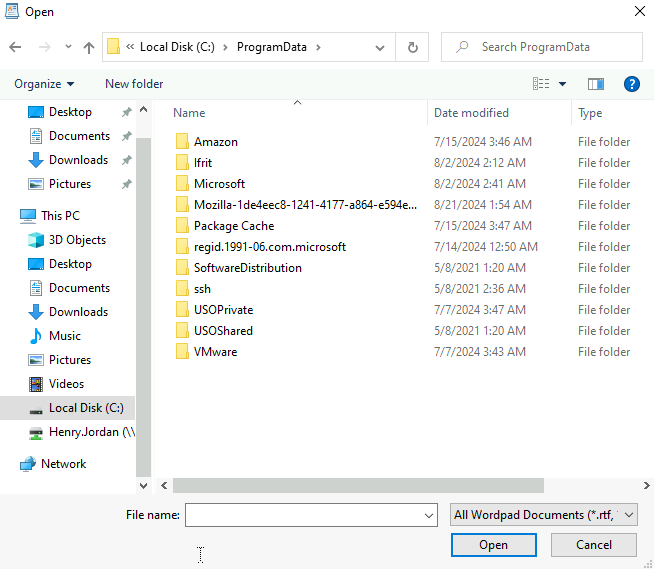The width and height of the screenshot is (654, 569).
Task: Open the Network location in sidebar
Action: click(63, 464)
